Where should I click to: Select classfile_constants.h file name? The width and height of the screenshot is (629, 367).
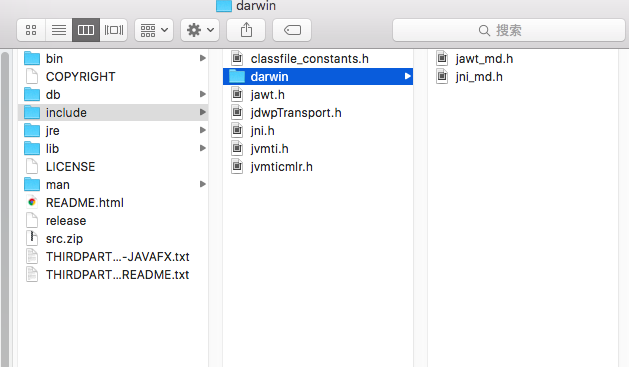tap(310, 59)
